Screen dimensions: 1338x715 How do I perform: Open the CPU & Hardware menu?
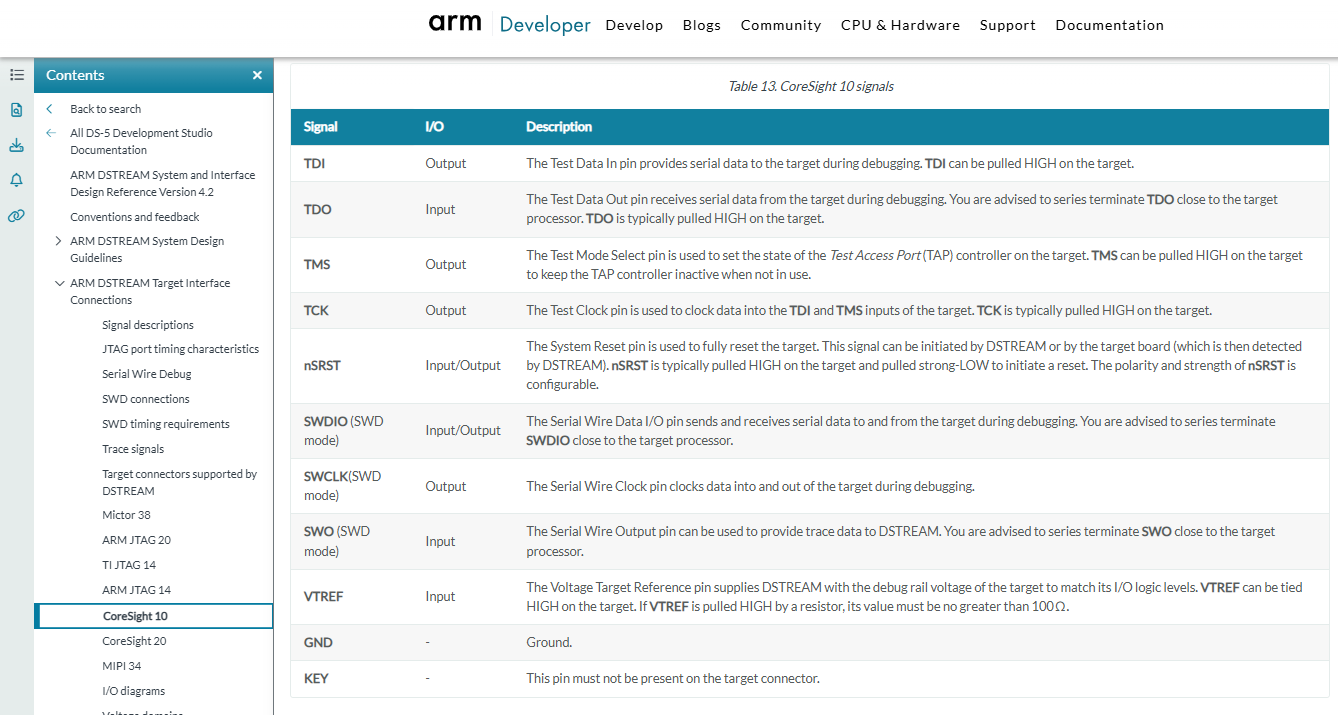[x=900, y=25]
